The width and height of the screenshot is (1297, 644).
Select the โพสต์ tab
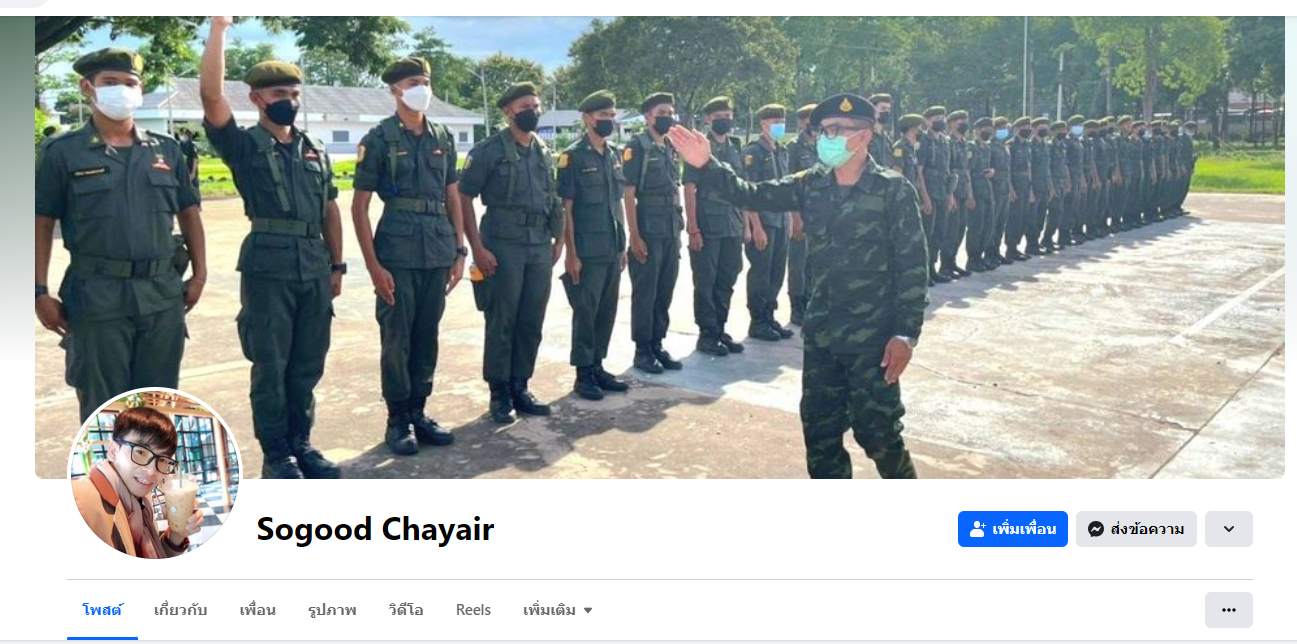102,610
